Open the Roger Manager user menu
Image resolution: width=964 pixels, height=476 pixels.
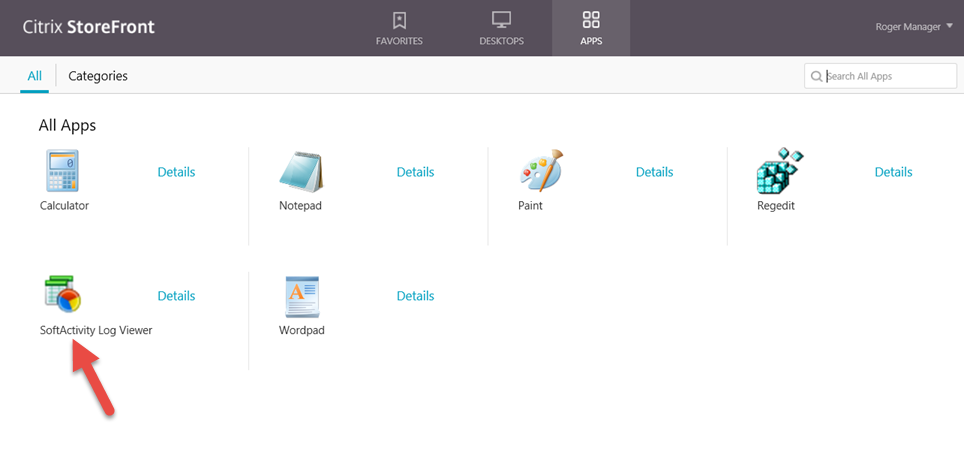[914, 26]
